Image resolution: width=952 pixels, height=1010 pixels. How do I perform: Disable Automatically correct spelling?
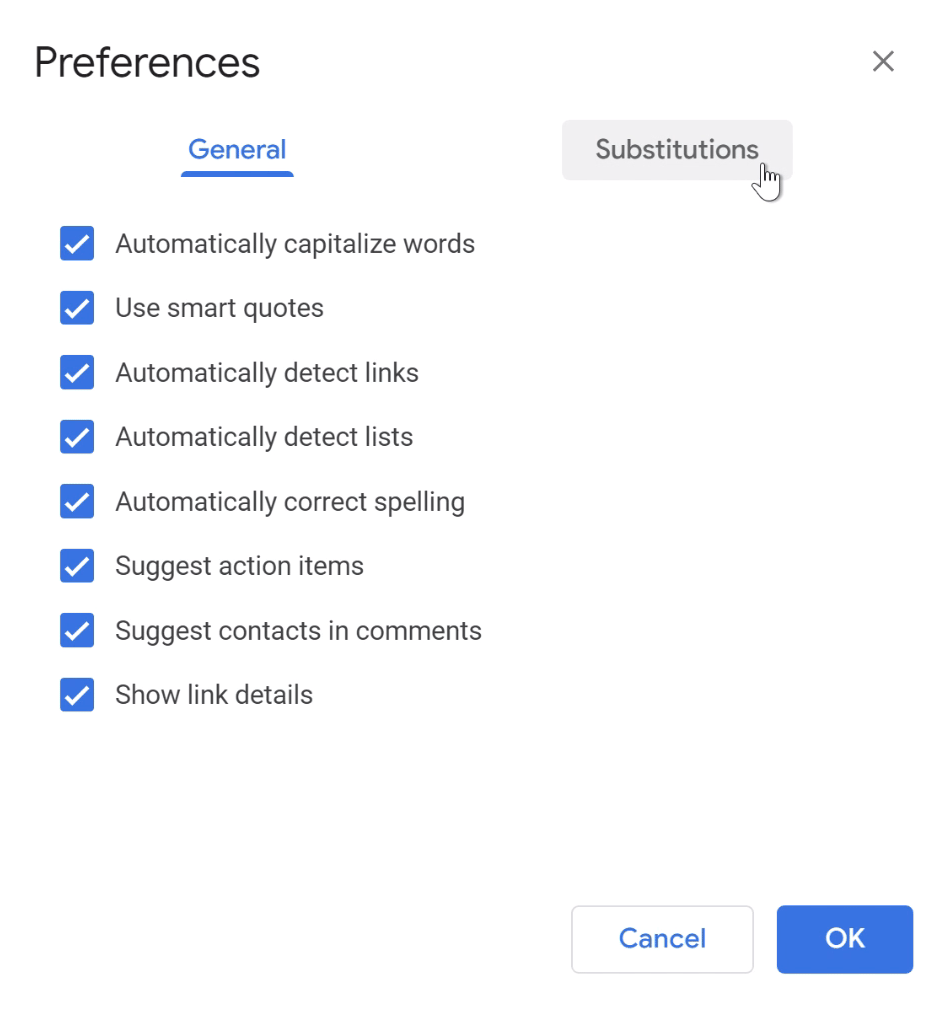click(x=77, y=501)
